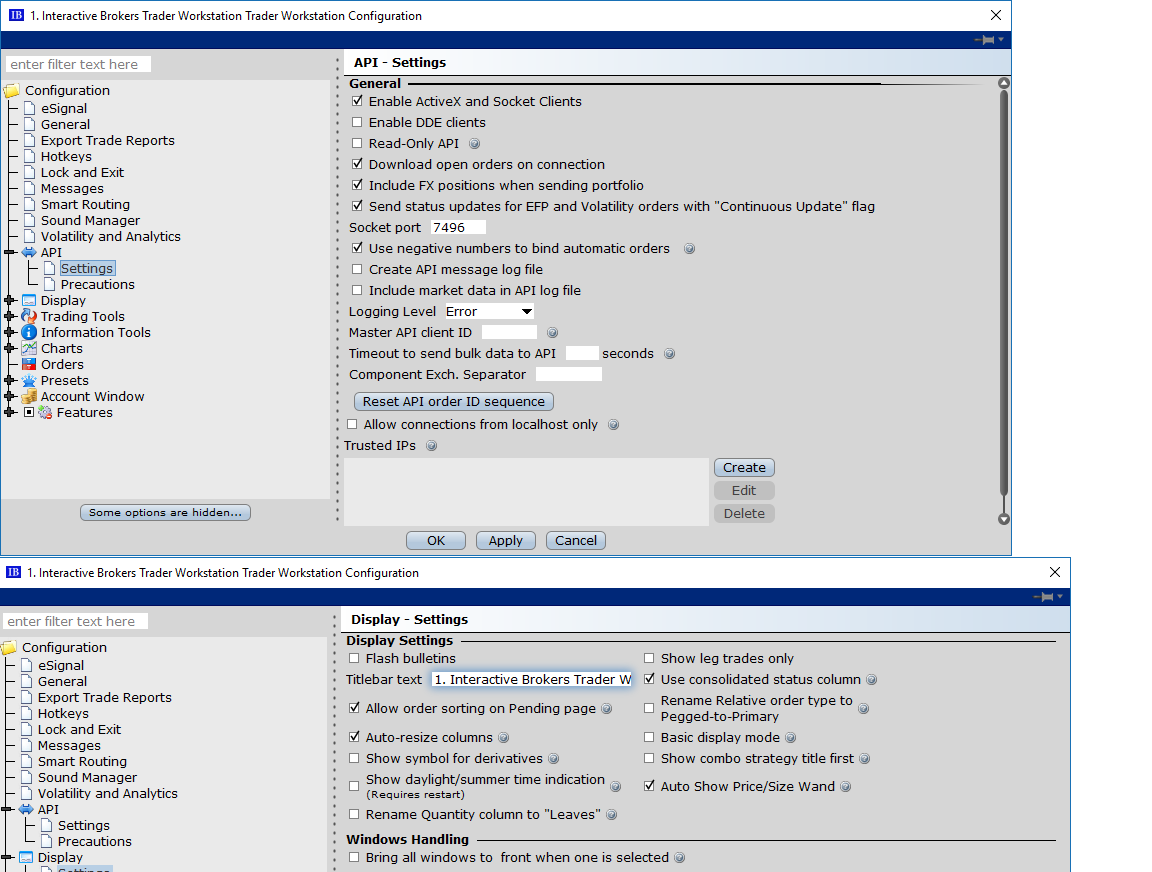Collapse the API node in top tree
The height and width of the screenshot is (872, 1152).
pyautogui.click(x=10, y=252)
